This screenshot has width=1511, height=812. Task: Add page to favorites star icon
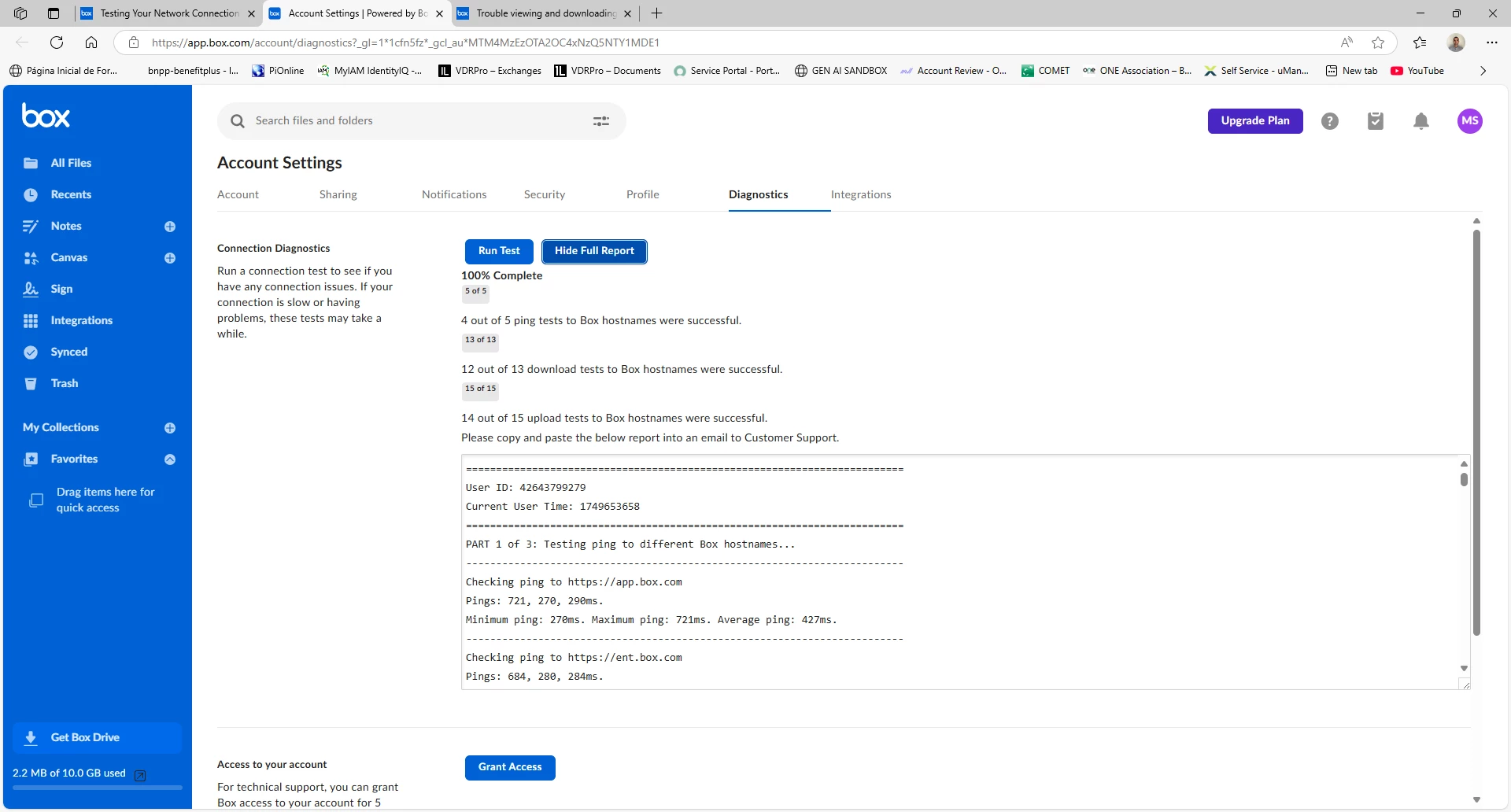pyautogui.click(x=1378, y=42)
